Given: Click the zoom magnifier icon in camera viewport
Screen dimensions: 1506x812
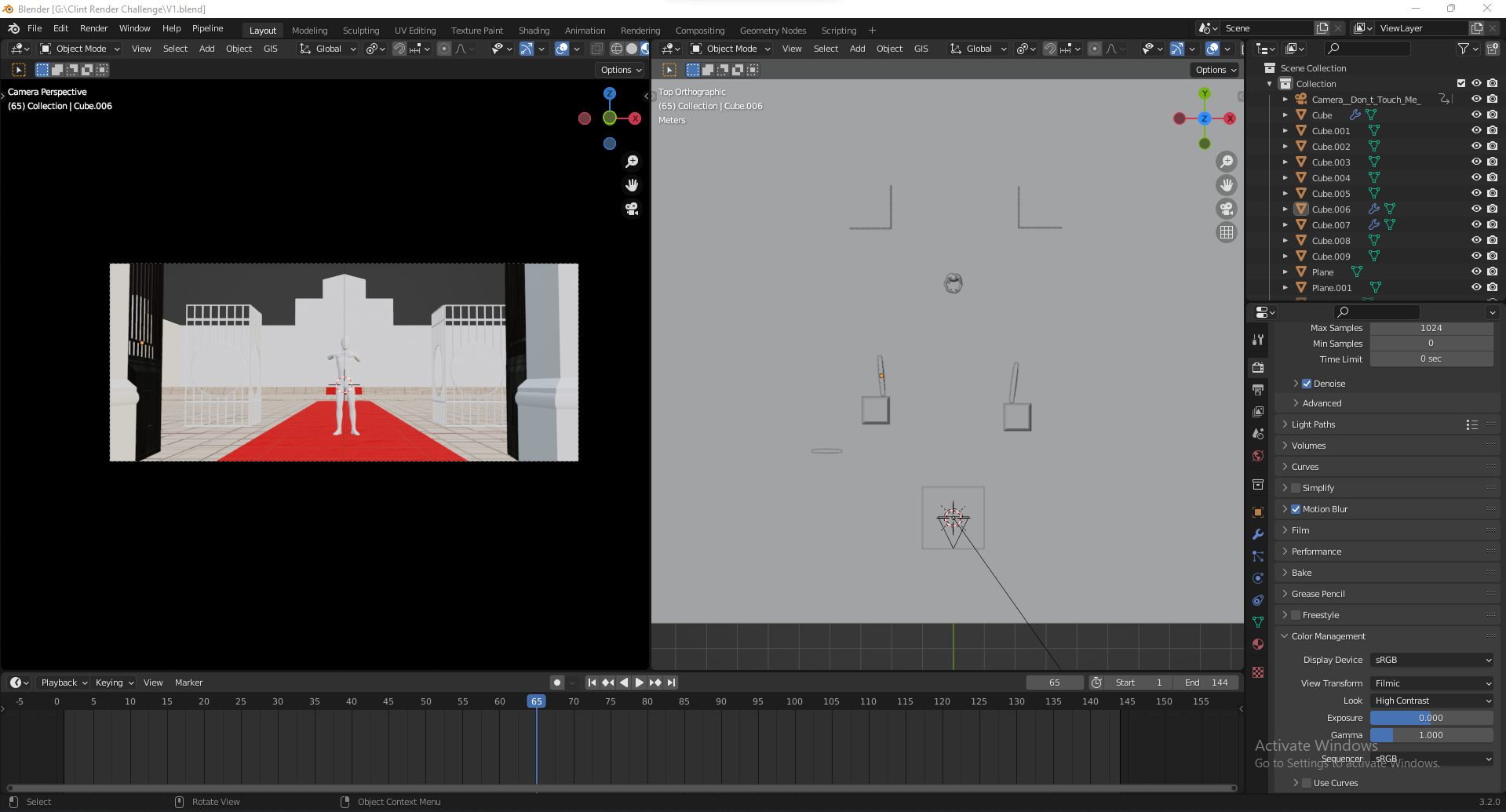Looking at the screenshot, I should [x=632, y=162].
